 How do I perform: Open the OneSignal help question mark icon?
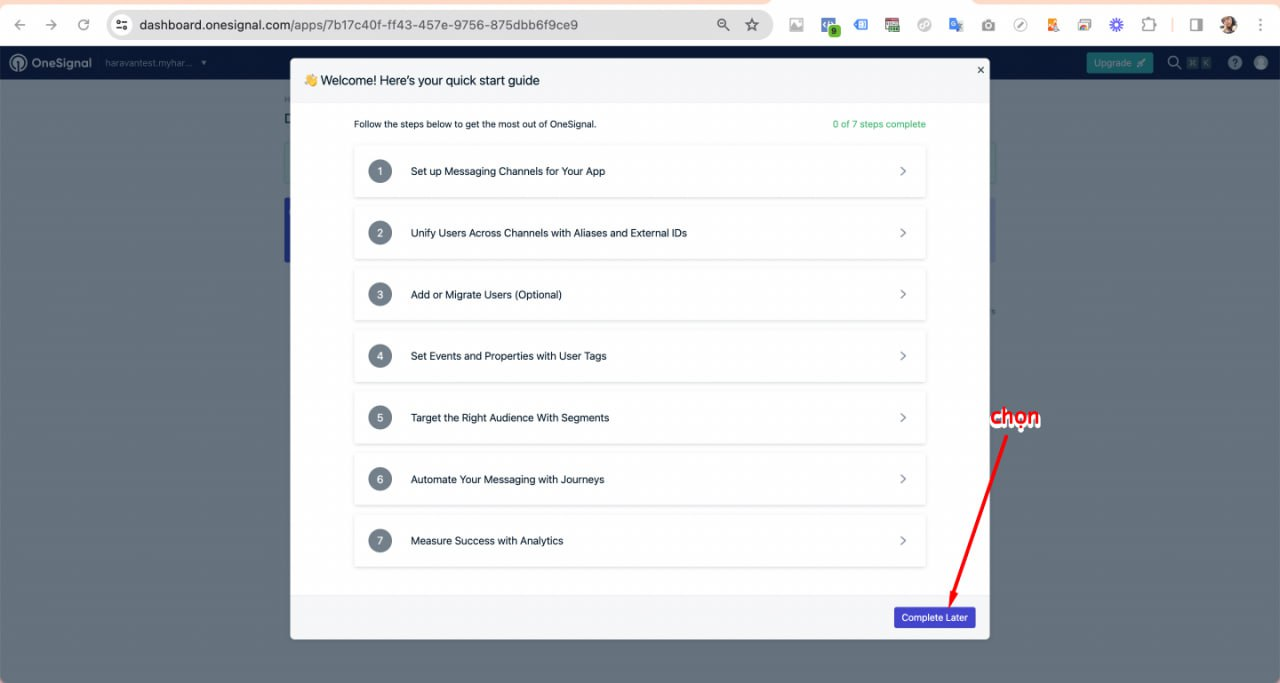[x=1235, y=63]
